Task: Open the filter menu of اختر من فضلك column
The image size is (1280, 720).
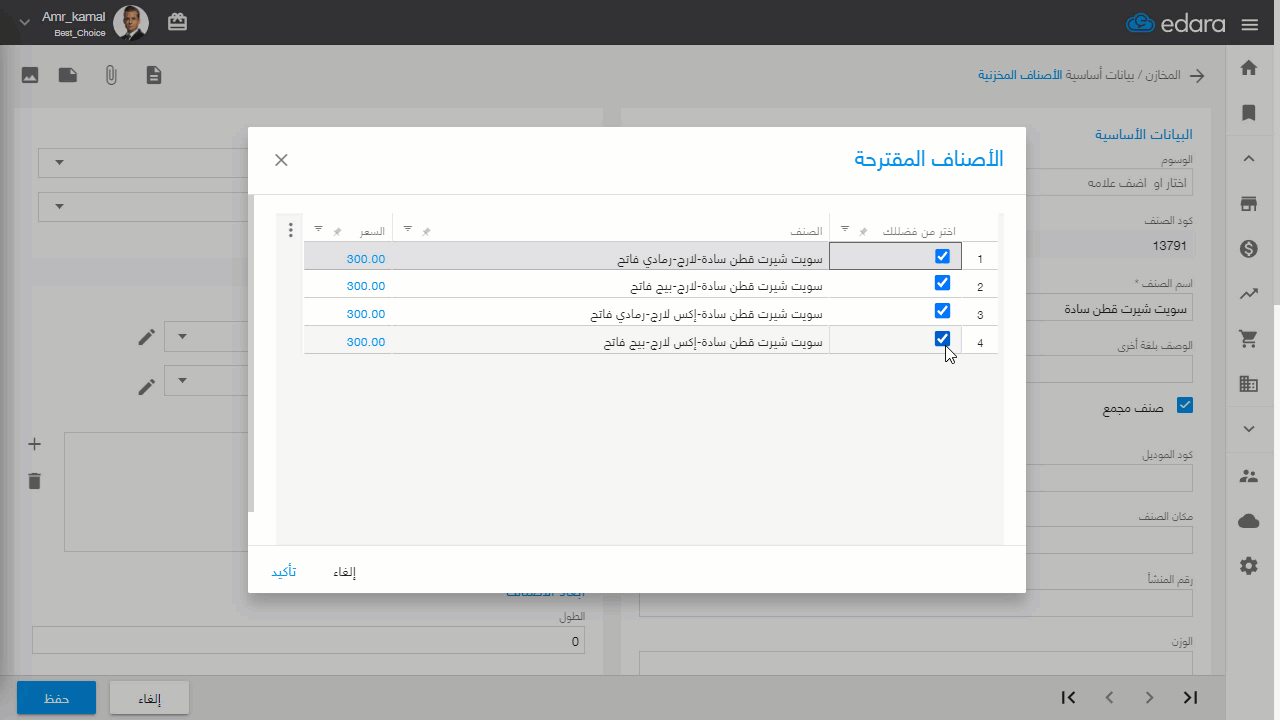Action: pyautogui.click(x=844, y=229)
